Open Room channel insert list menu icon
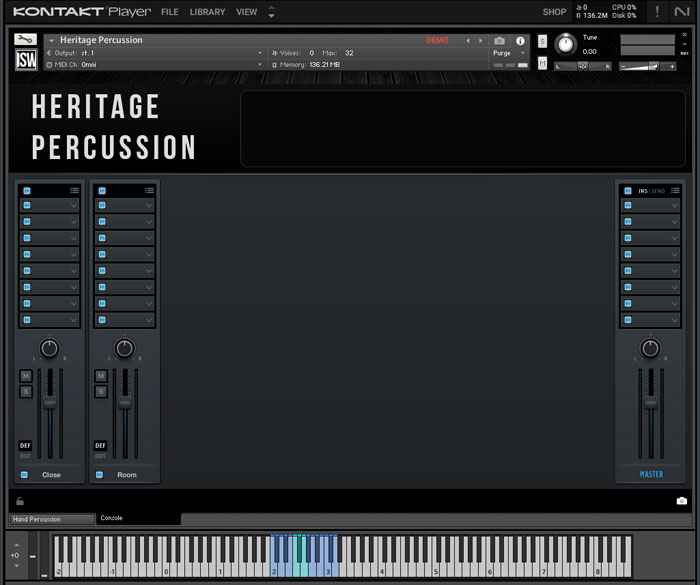 (x=149, y=191)
